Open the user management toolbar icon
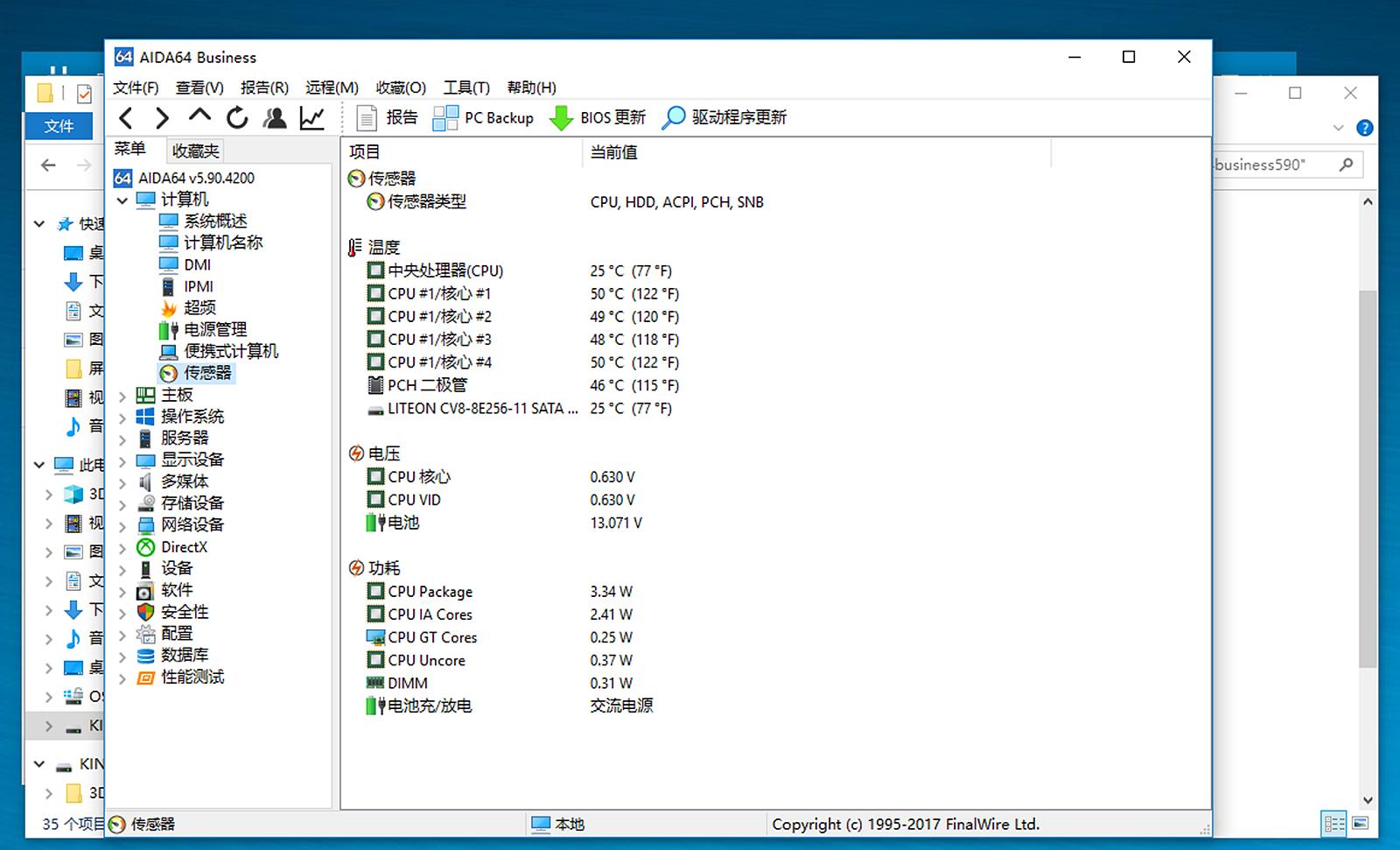 275,117
